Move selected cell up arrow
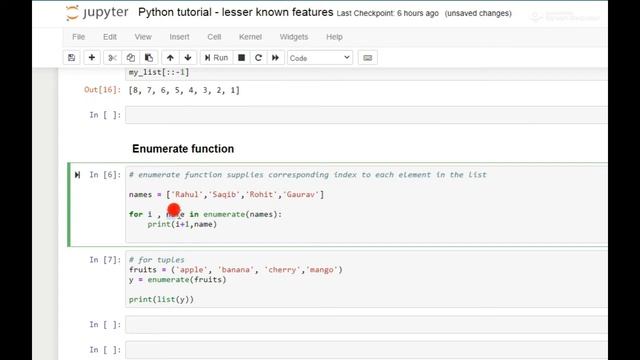Screen dimensions: 640x360 click(170, 58)
